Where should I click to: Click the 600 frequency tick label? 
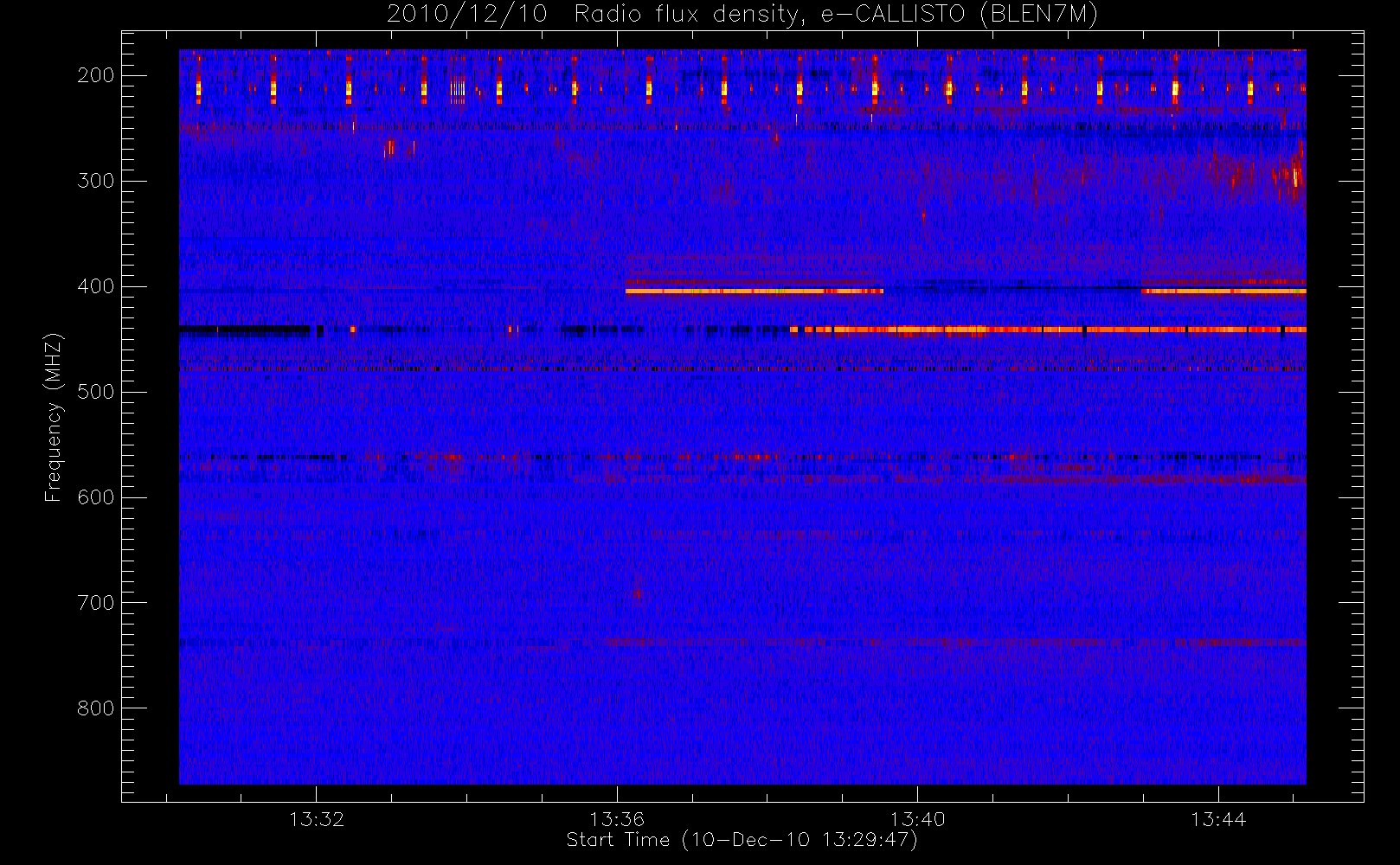[96, 497]
